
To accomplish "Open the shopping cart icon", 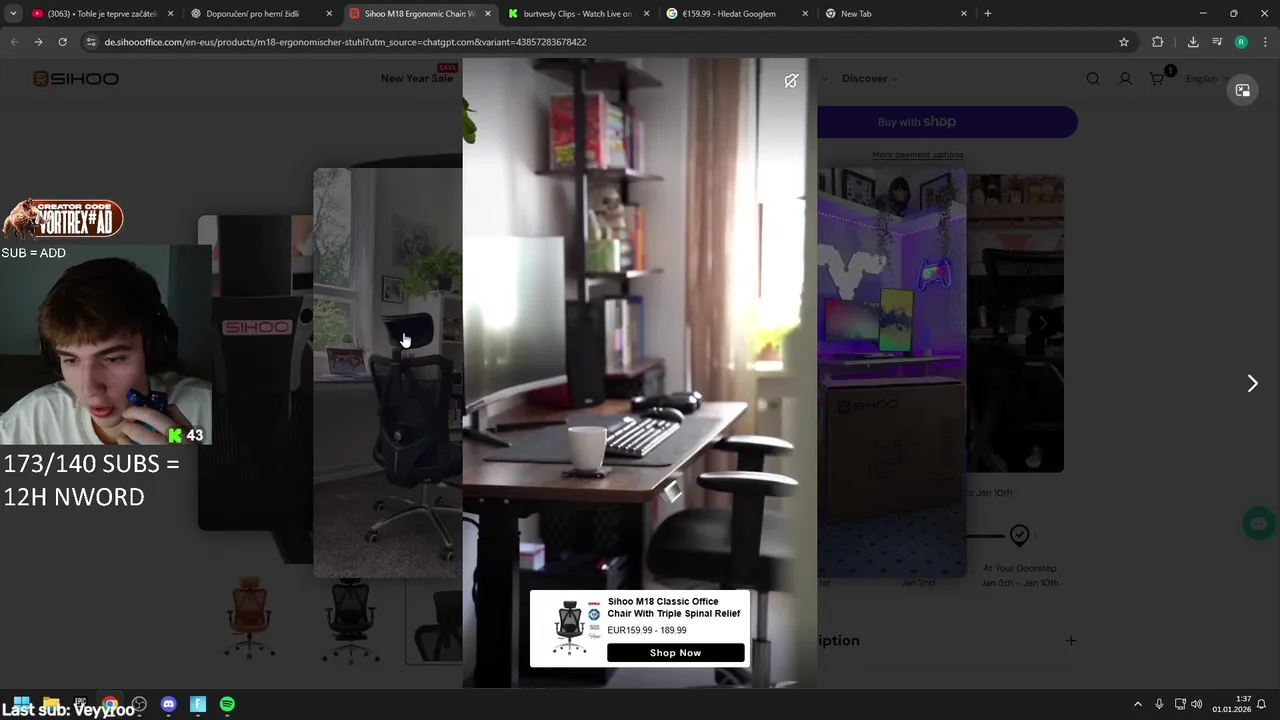I will pyautogui.click(x=1157, y=79).
